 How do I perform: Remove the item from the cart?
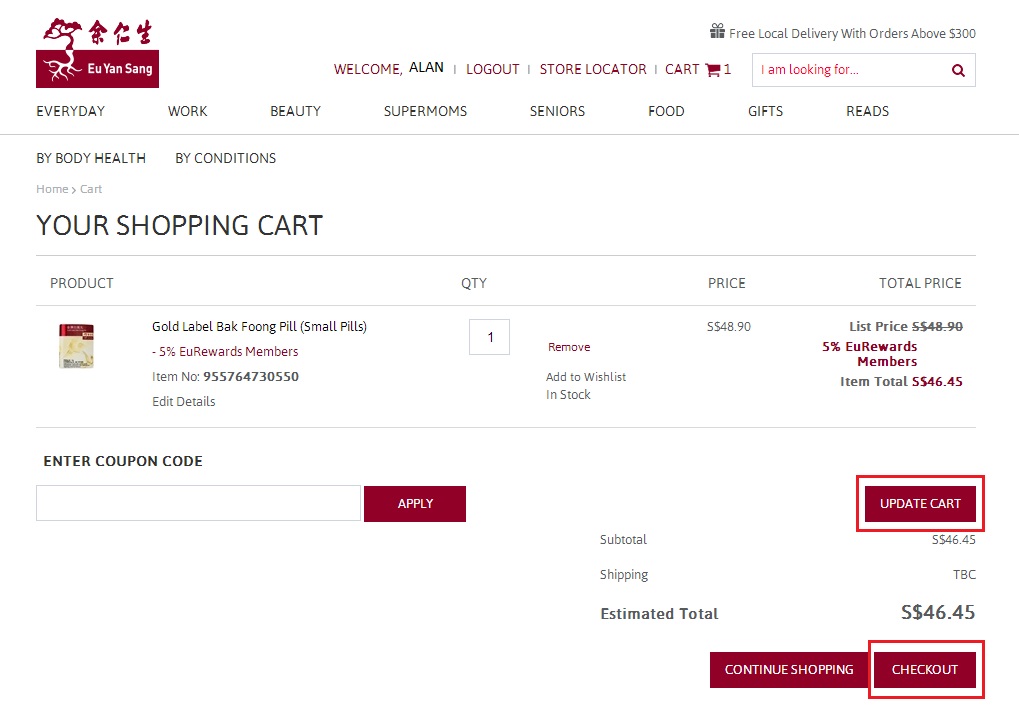(x=569, y=347)
